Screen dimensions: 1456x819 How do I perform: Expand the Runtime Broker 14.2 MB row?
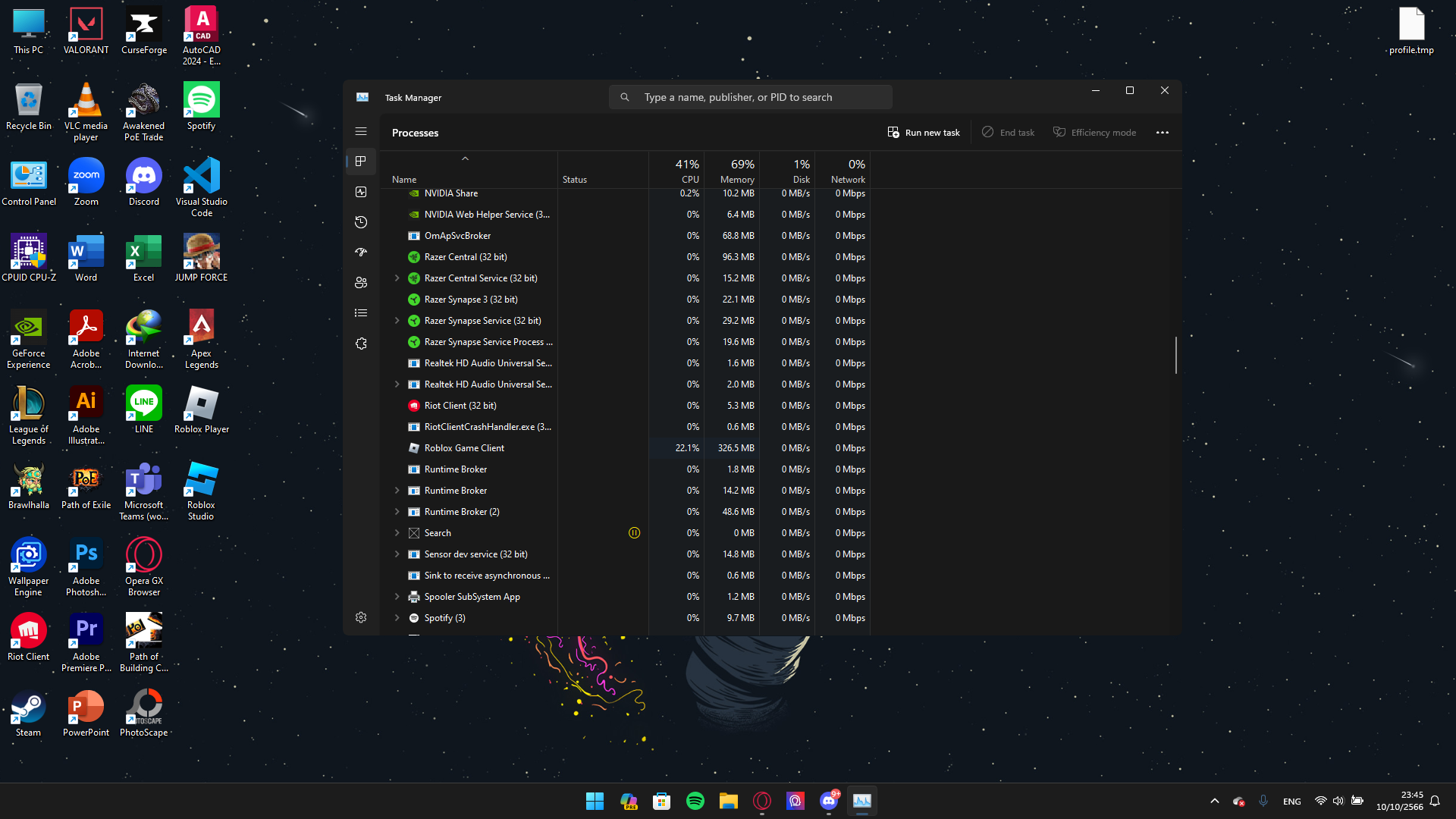tap(397, 491)
